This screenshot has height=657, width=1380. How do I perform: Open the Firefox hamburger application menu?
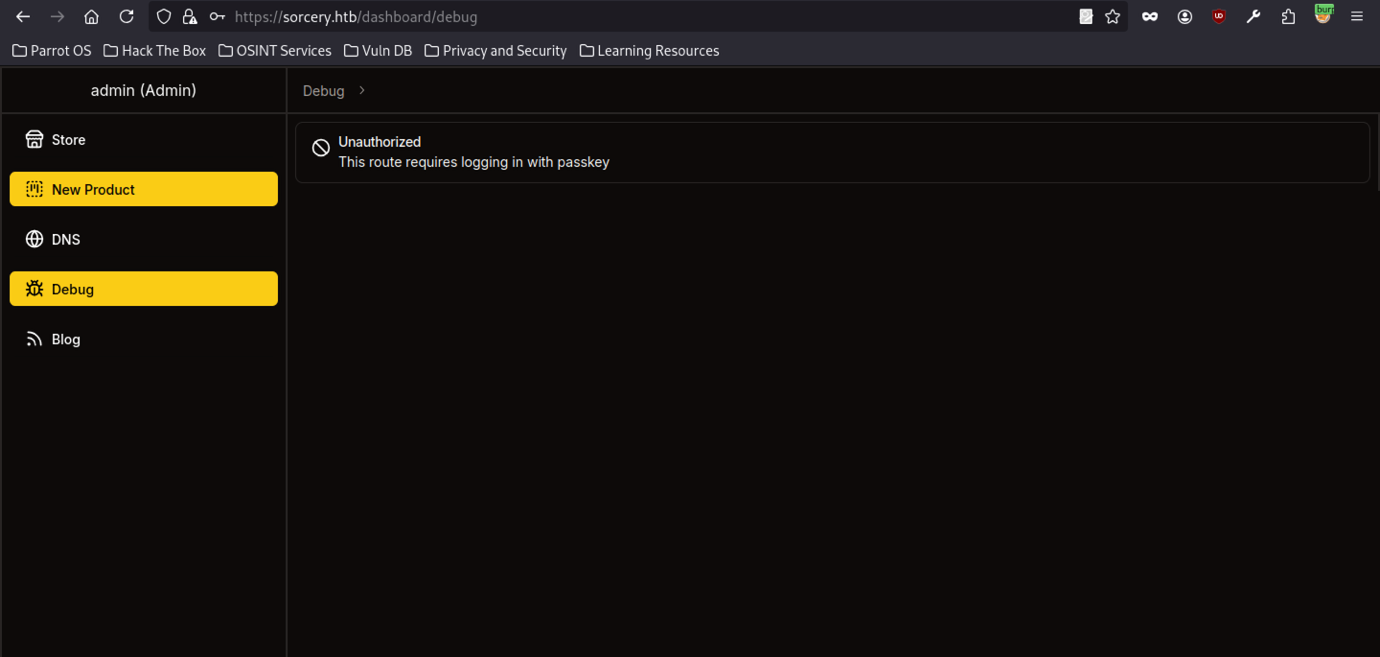tap(1356, 17)
